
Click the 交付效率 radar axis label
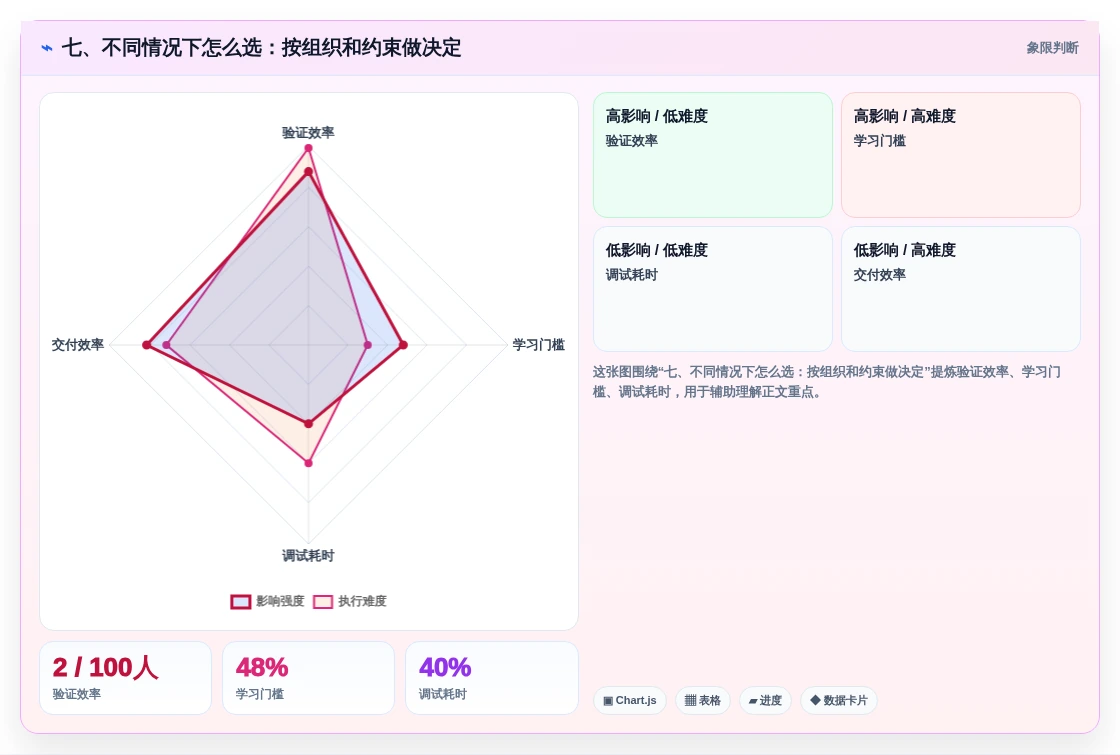coord(78,345)
